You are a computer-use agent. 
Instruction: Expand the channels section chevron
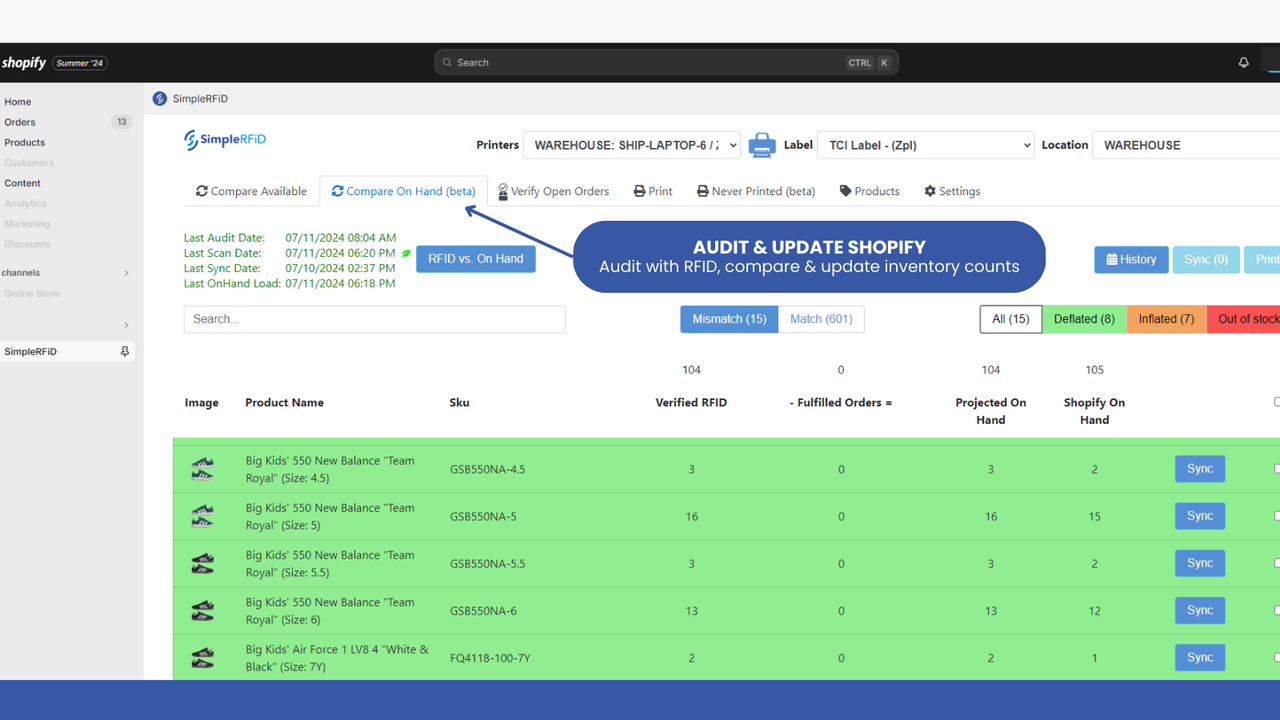126,273
